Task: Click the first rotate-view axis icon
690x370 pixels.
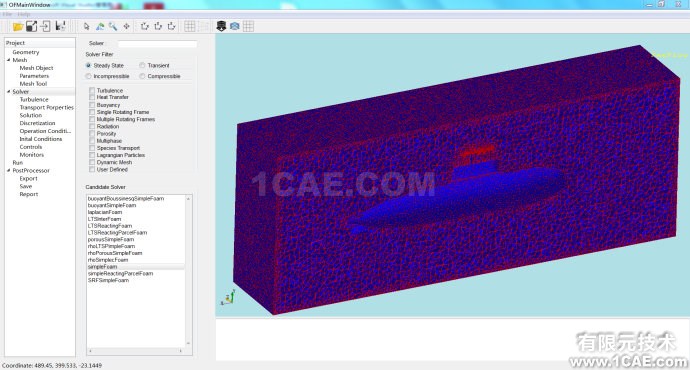Action: coord(144,26)
